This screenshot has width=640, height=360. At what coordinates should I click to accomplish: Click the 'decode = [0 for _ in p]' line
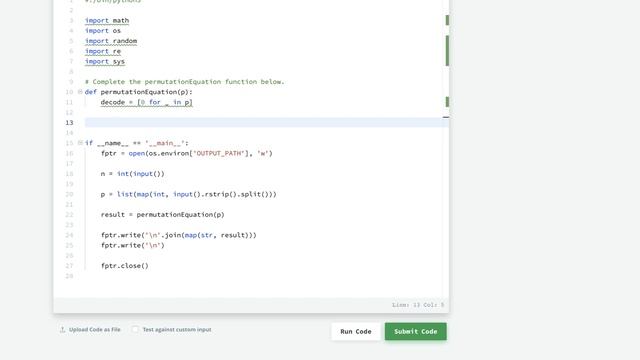tap(147, 102)
